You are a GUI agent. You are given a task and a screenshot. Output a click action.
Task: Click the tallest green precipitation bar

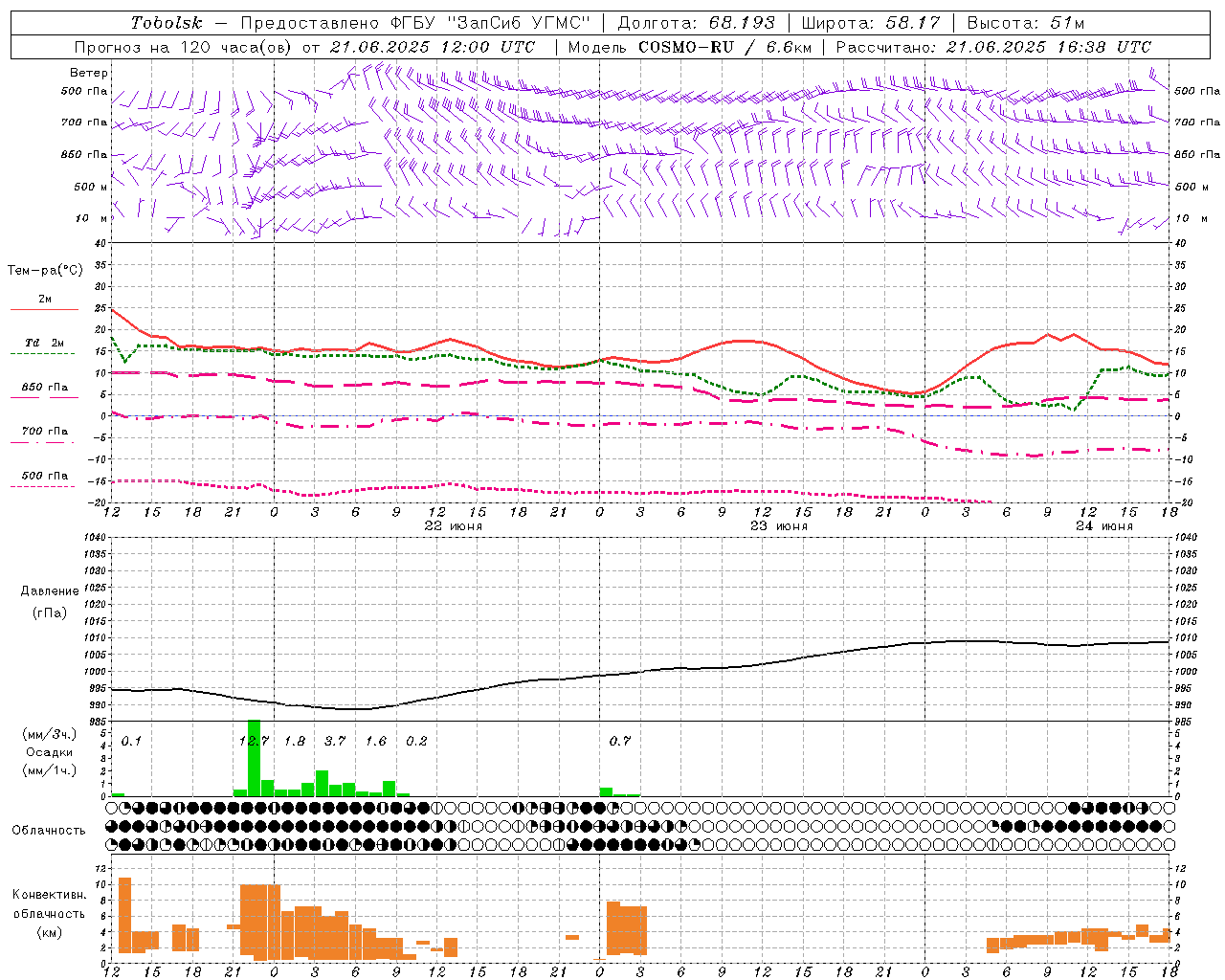[x=254, y=758]
